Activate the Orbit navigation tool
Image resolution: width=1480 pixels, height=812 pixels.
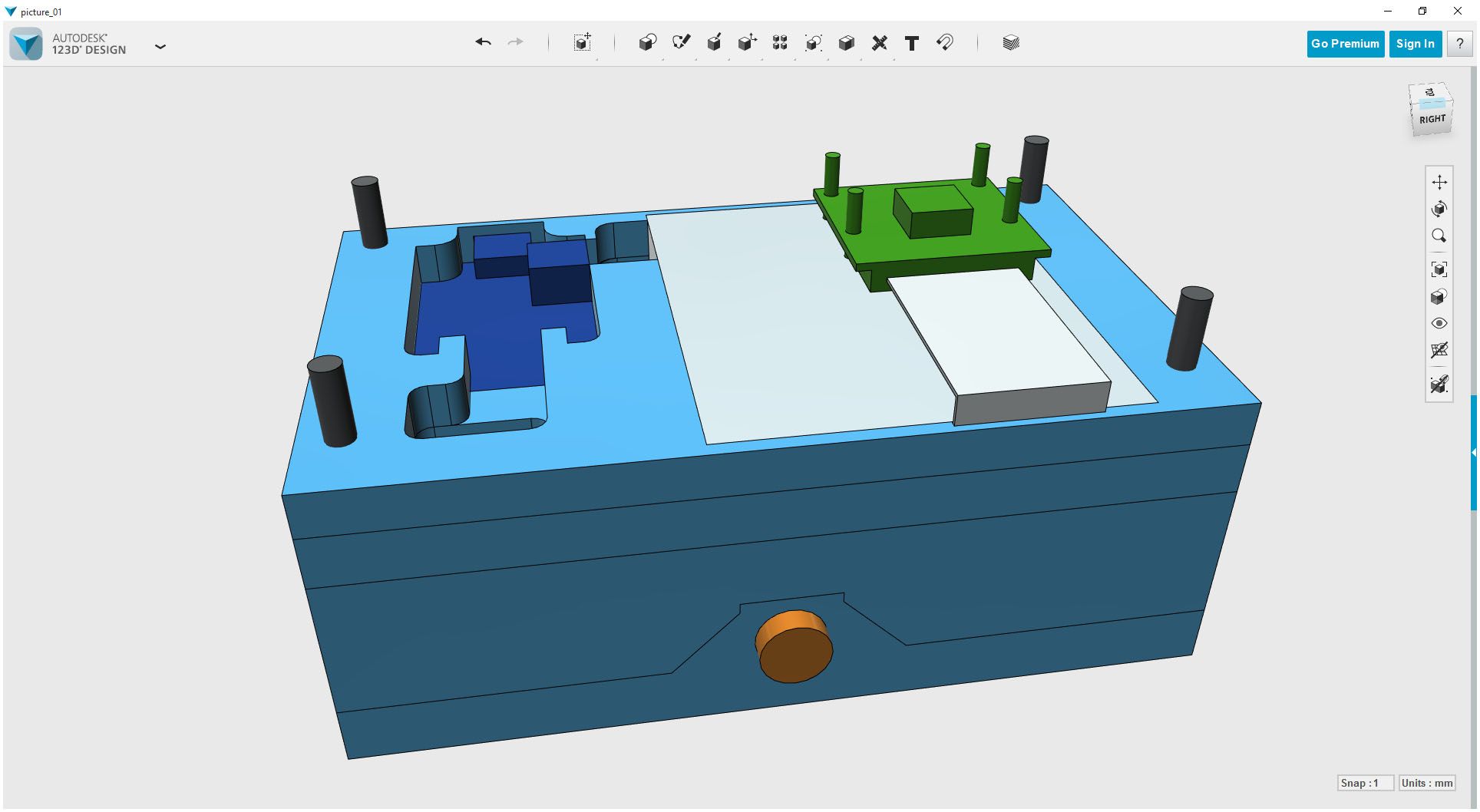click(1440, 209)
